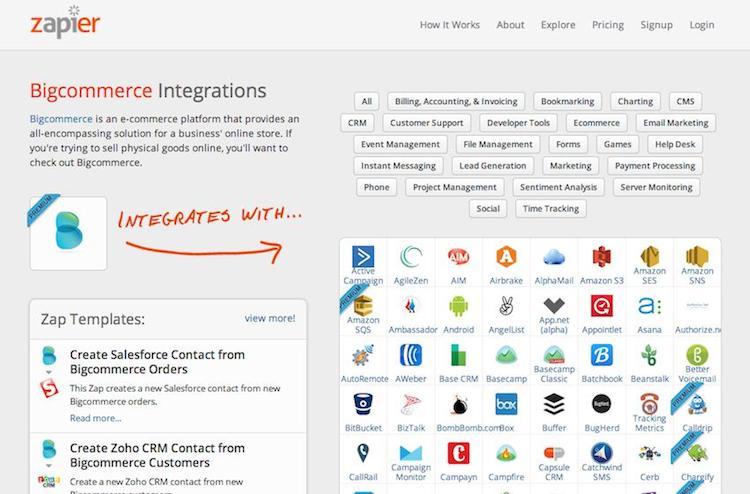Filter by Event Management
The width and height of the screenshot is (750, 494).
click(400, 144)
